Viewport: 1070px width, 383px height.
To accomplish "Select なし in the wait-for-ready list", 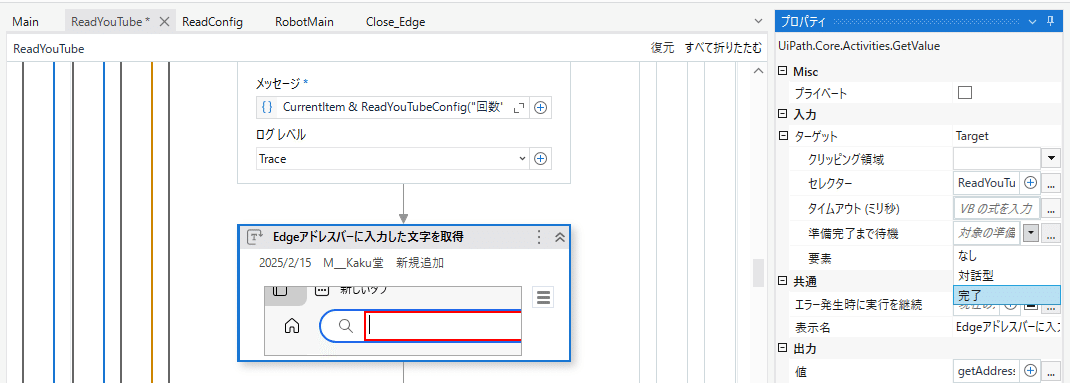I will tap(1006, 256).
